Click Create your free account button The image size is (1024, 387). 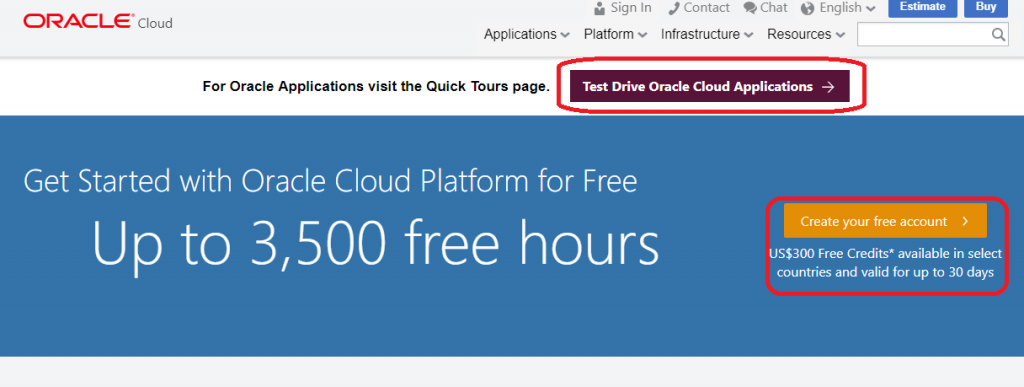[x=885, y=221]
